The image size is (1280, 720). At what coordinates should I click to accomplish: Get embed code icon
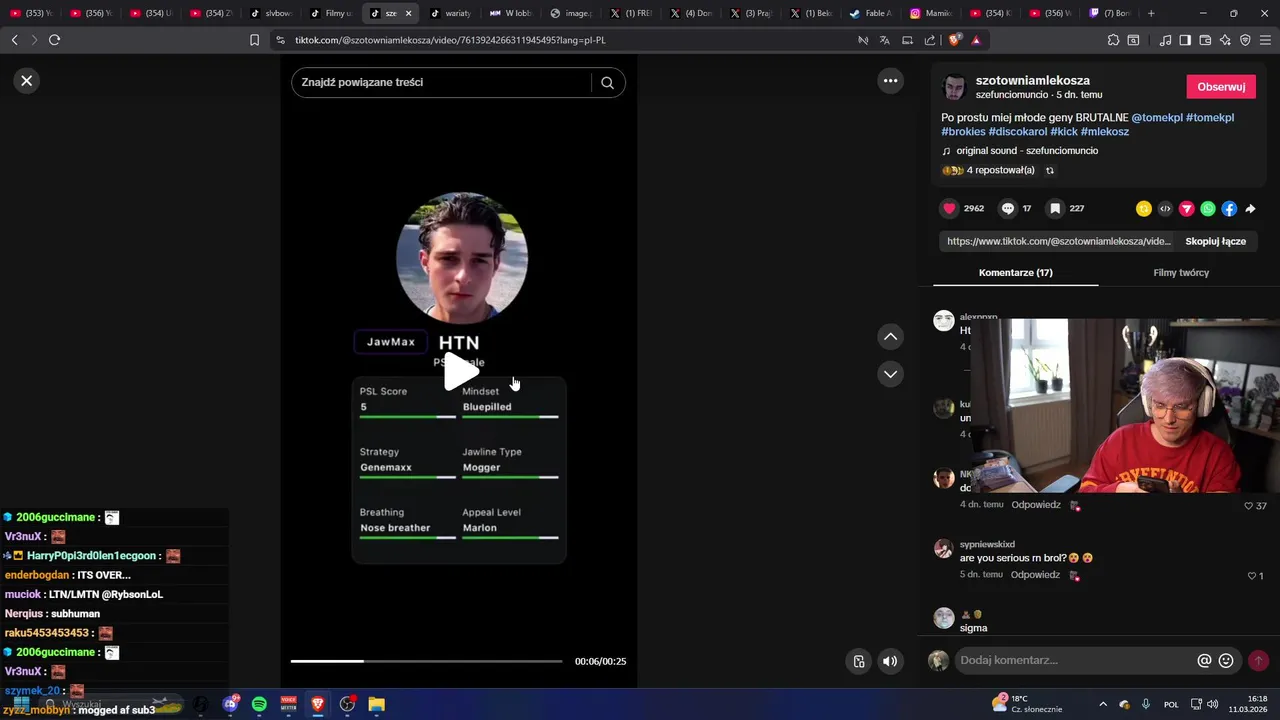click(x=1165, y=209)
